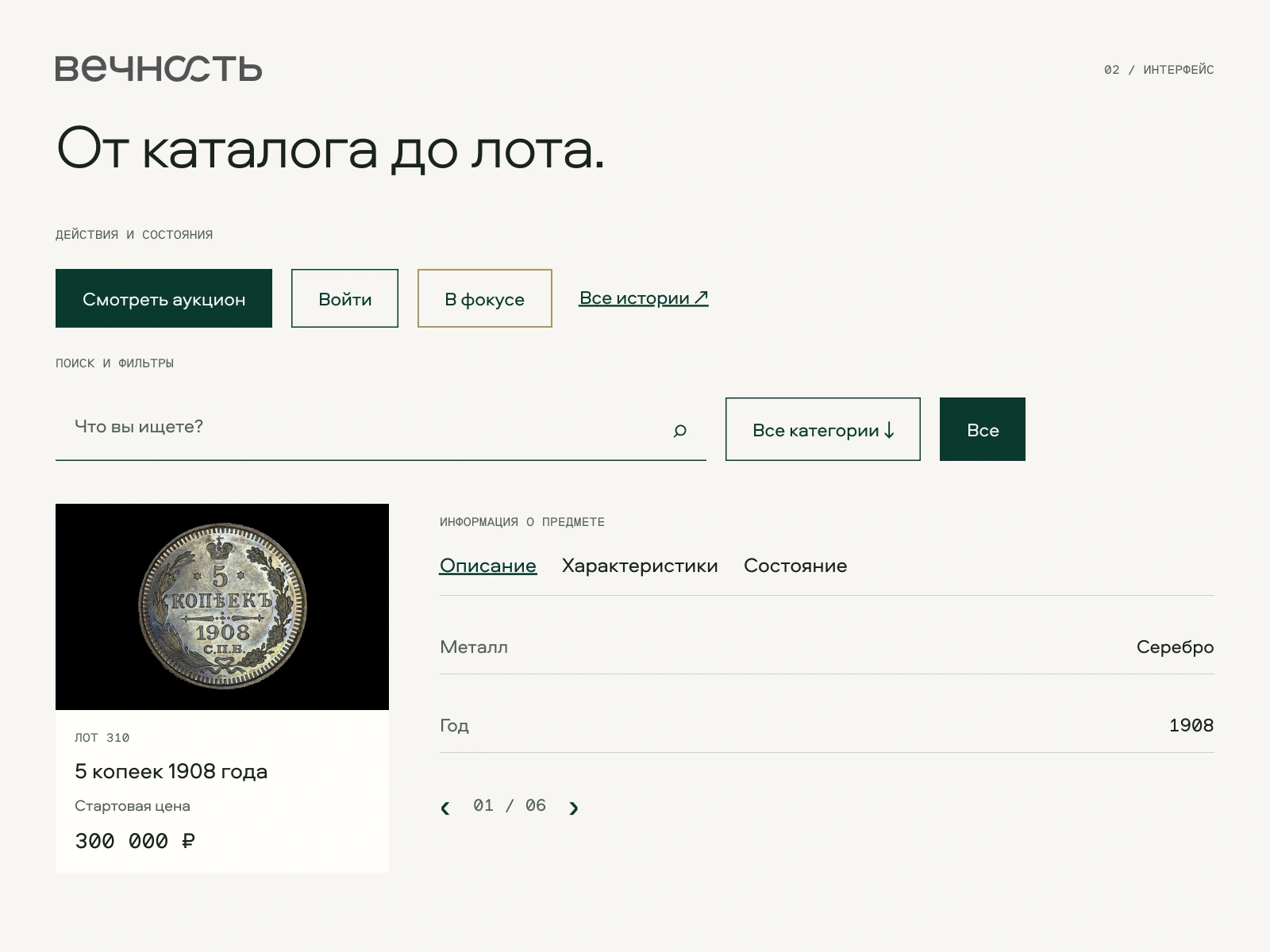Click the lot title 5 копеек 1908 года
Viewport: 1270px width, 952px height.
171,771
